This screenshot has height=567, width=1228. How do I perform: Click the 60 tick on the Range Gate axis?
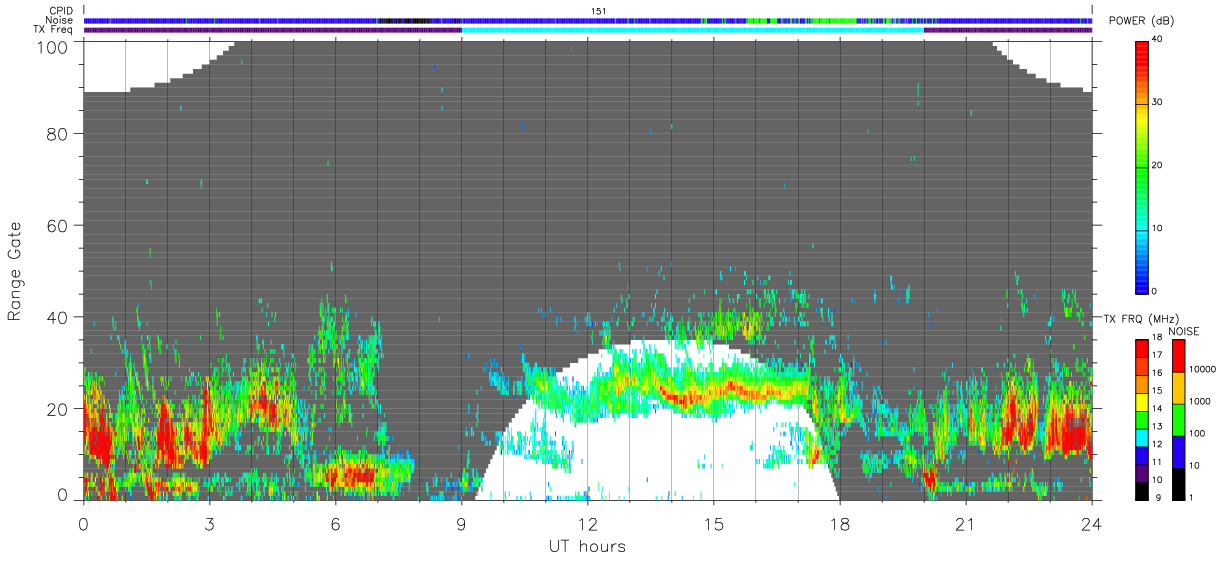coord(57,226)
